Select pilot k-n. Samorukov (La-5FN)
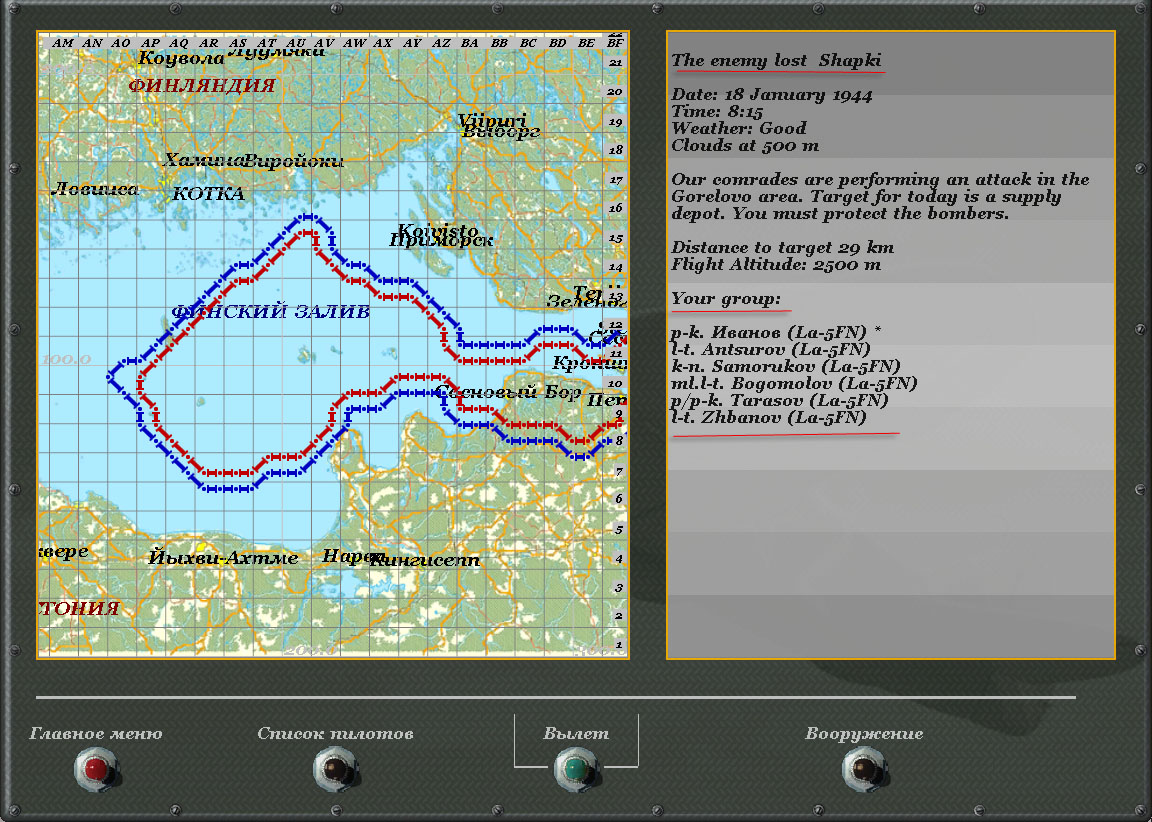Screen dimensions: 1152x822 [x=785, y=366]
